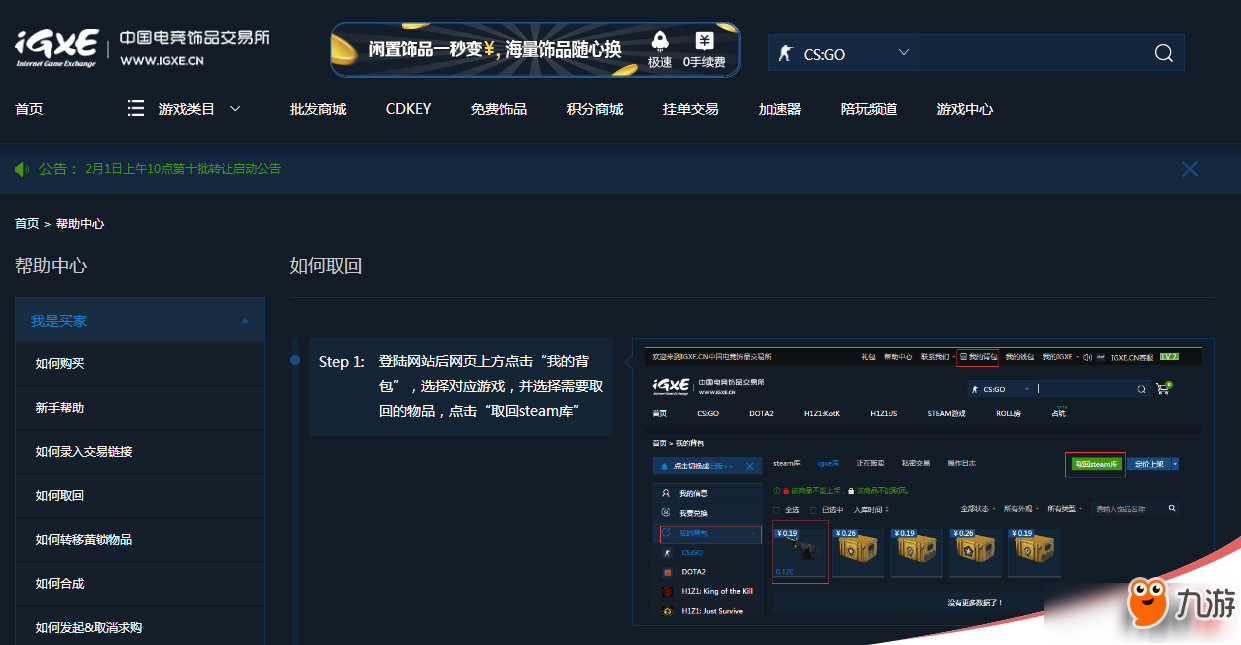Go to 首页 in the main navigation

[29, 109]
